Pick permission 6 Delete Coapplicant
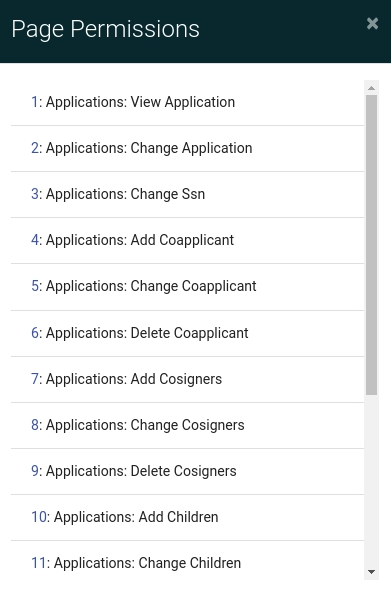Screen dimensions: 391x590 pyautogui.click(x=187, y=333)
